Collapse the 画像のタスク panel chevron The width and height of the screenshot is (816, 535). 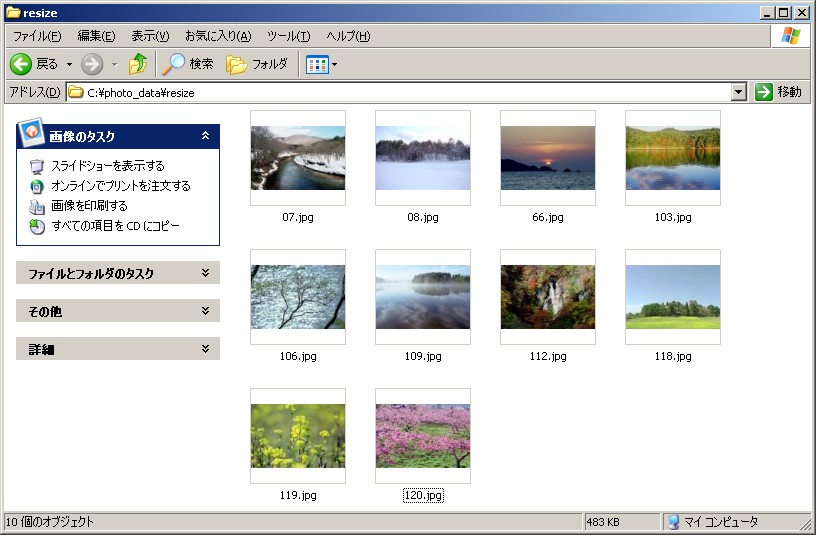206,136
